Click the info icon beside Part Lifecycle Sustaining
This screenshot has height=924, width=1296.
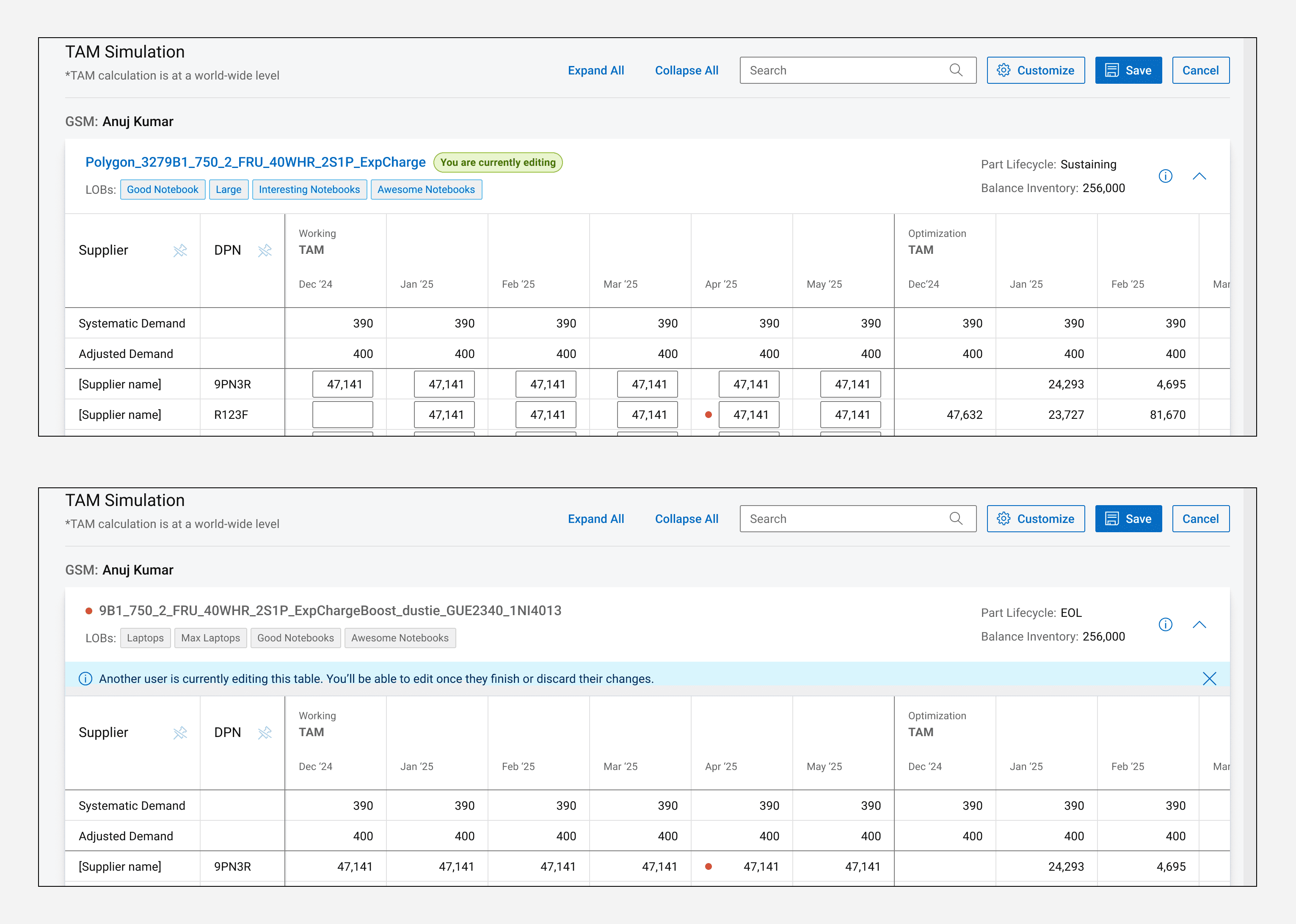pyautogui.click(x=1165, y=176)
